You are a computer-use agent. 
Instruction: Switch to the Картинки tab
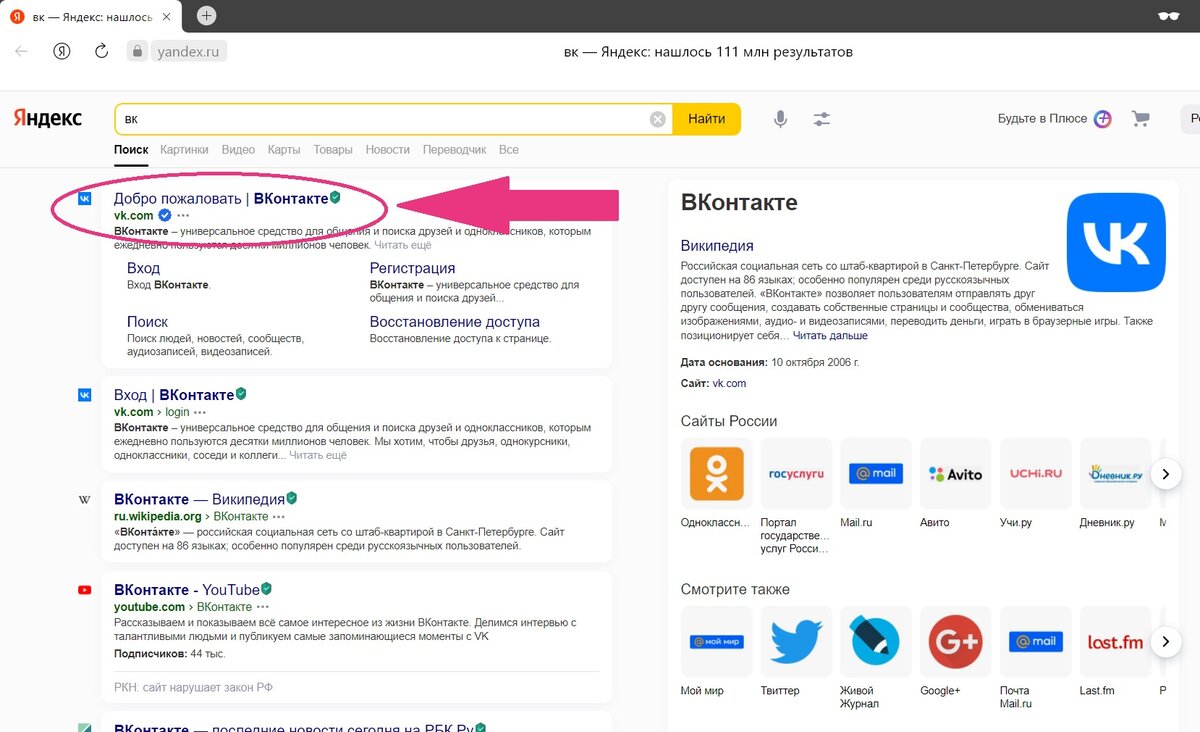(x=184, y=150)
